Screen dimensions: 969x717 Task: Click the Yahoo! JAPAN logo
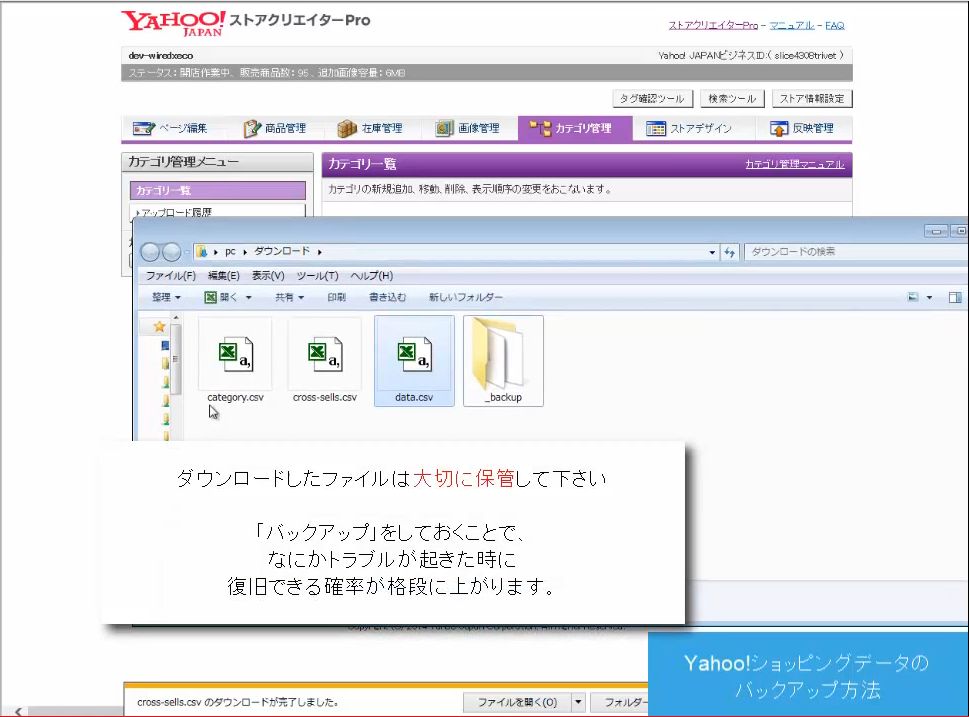click(174, 23)
